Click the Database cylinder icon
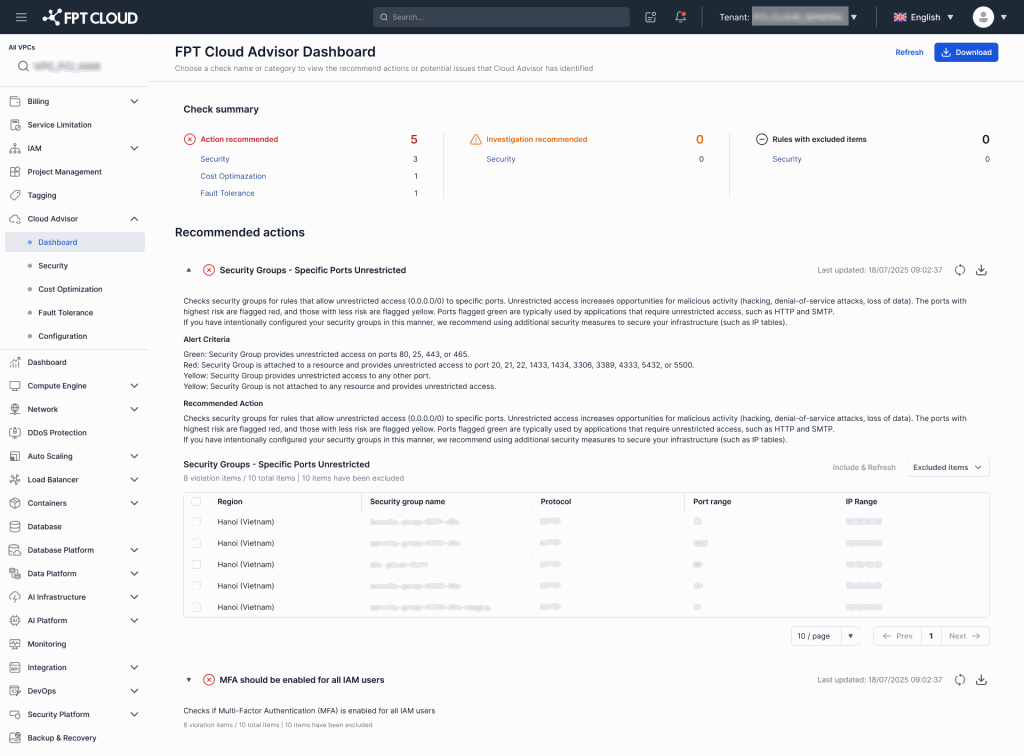1024x756 pixels. click(15, 527)
